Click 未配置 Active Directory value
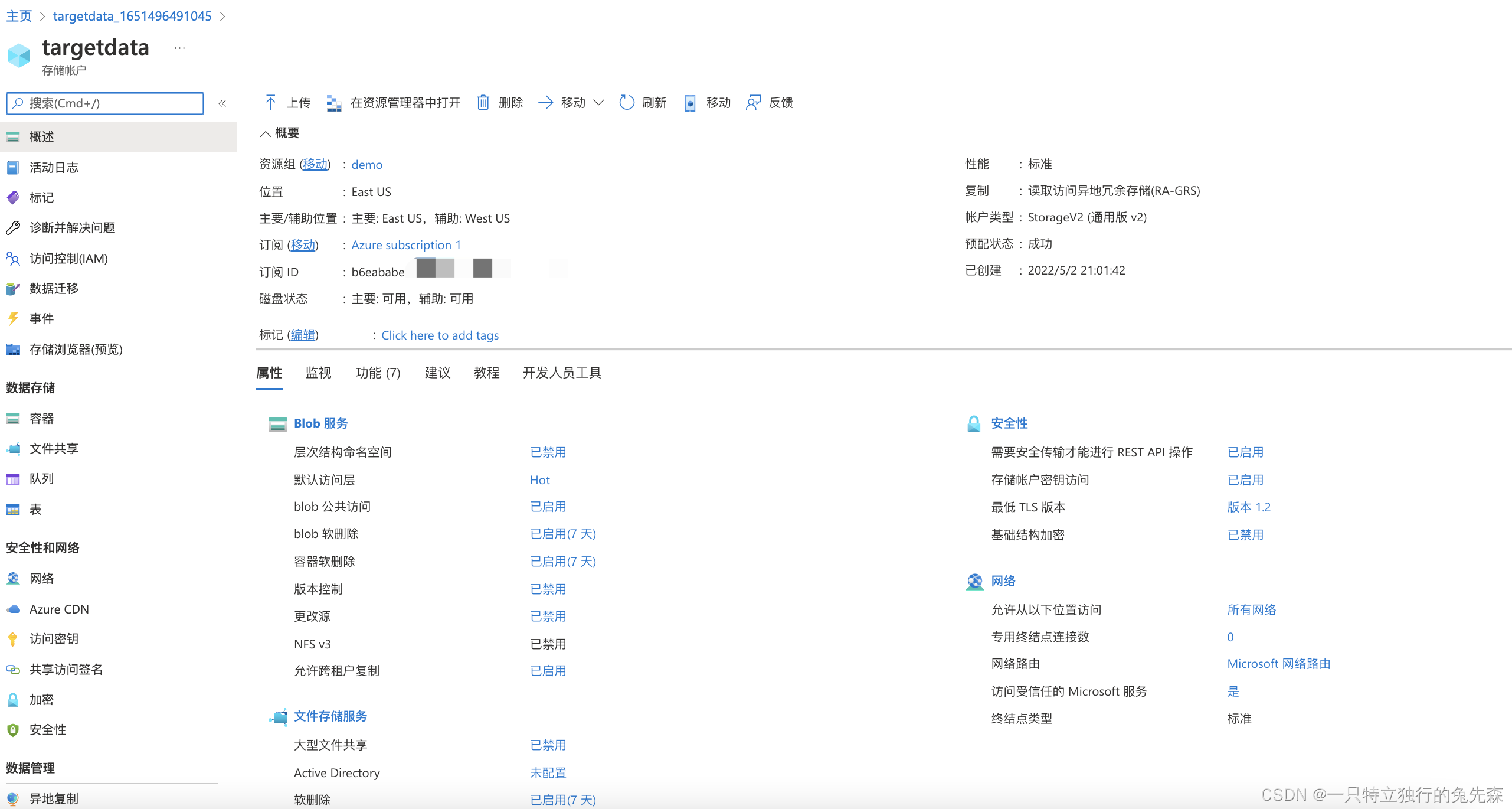The width and height of the screenshot is (1512, 809). pos(548,773)
